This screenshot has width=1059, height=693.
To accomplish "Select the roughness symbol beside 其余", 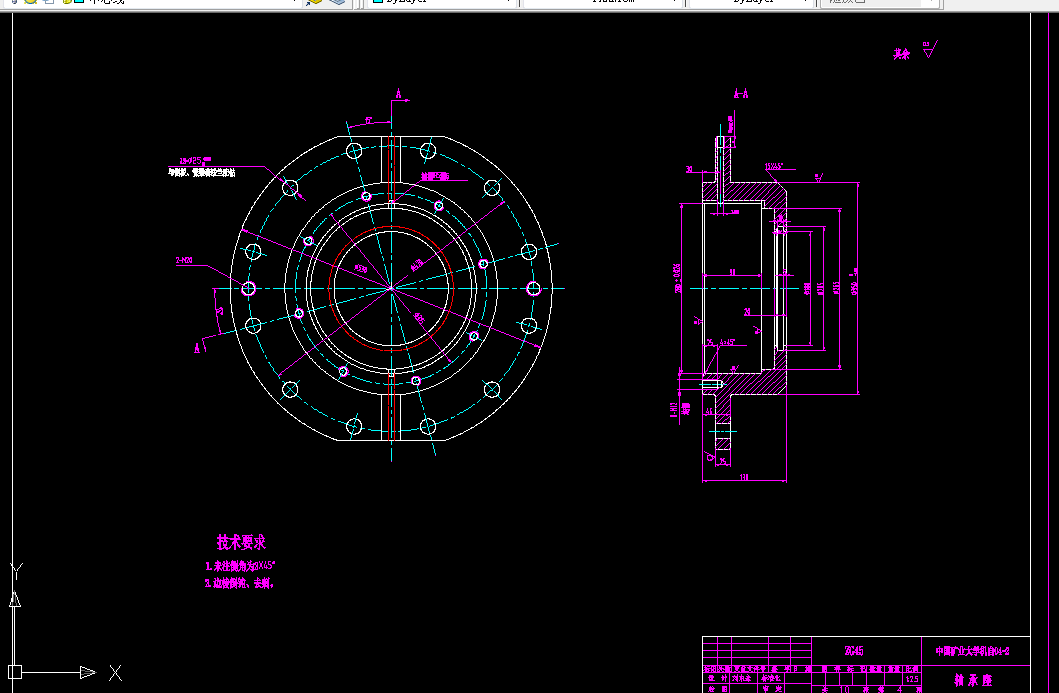I will coord(930,50).
